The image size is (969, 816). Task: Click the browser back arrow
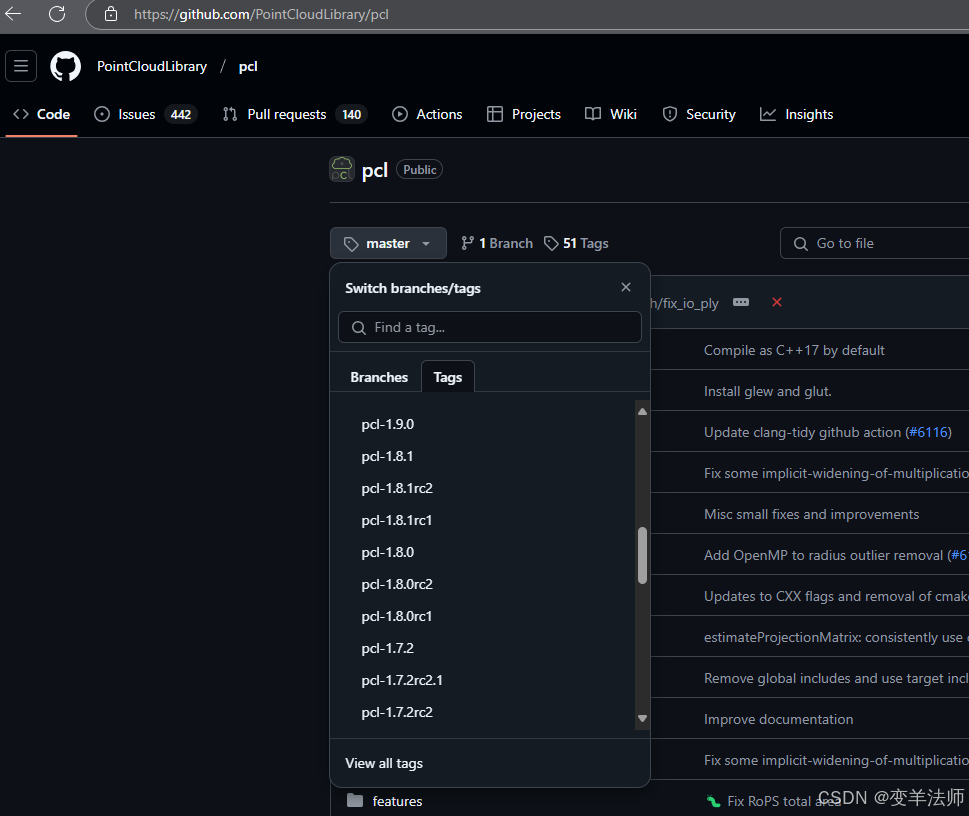pos(13,14)
